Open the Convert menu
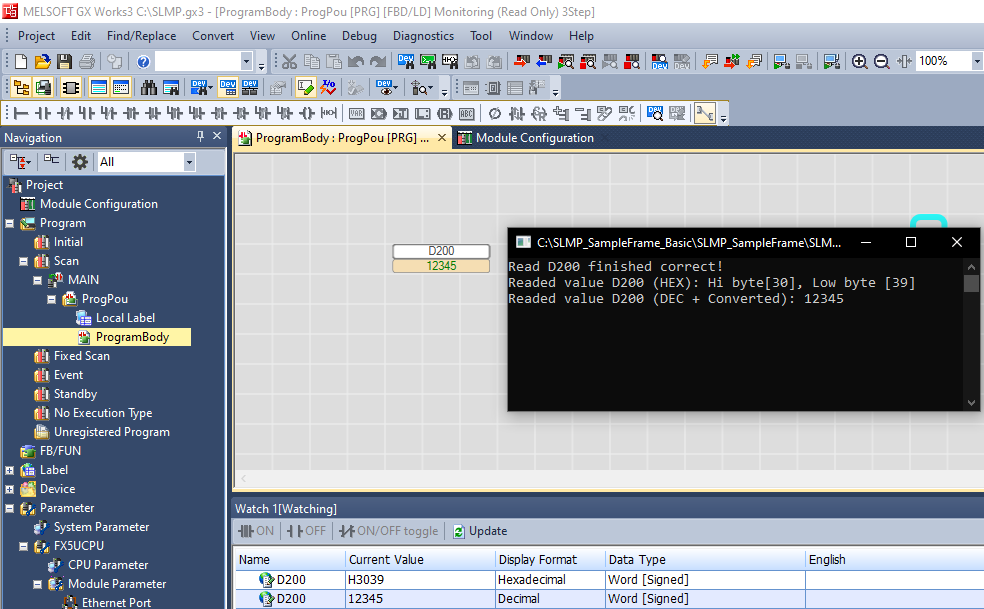The height and width of the screenshot is (609, 984). pyautogui.click(x=213, y=36)
